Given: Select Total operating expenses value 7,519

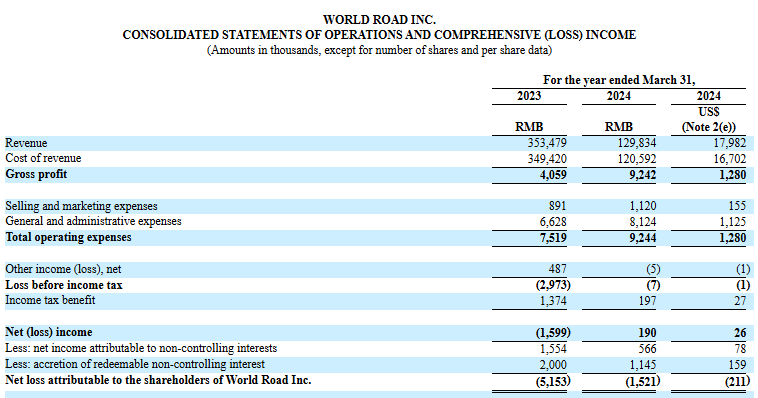Looking at the screenshot, I should click(x=553, y=238).
